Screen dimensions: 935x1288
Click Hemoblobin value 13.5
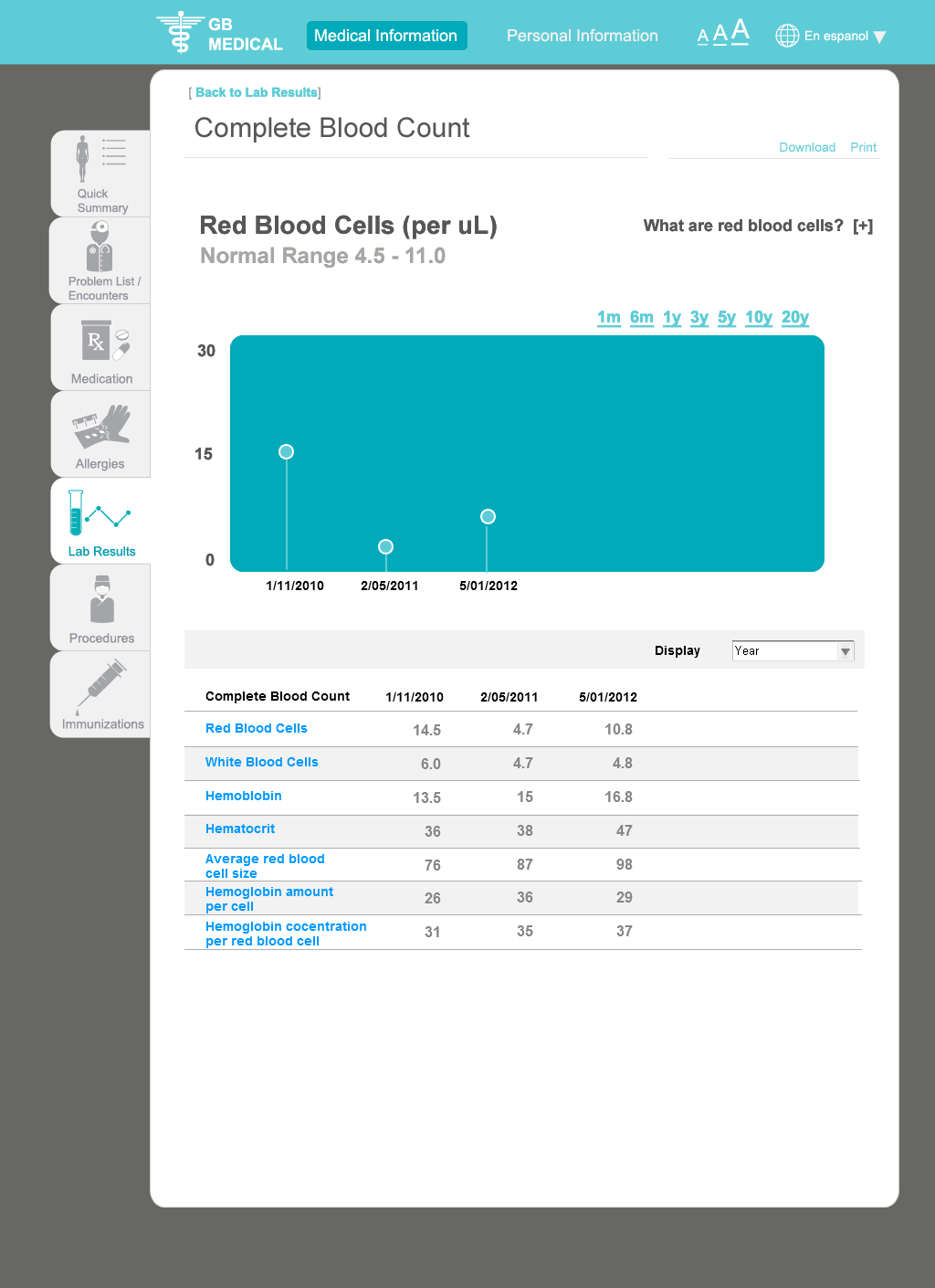click(x=426, y=797)
